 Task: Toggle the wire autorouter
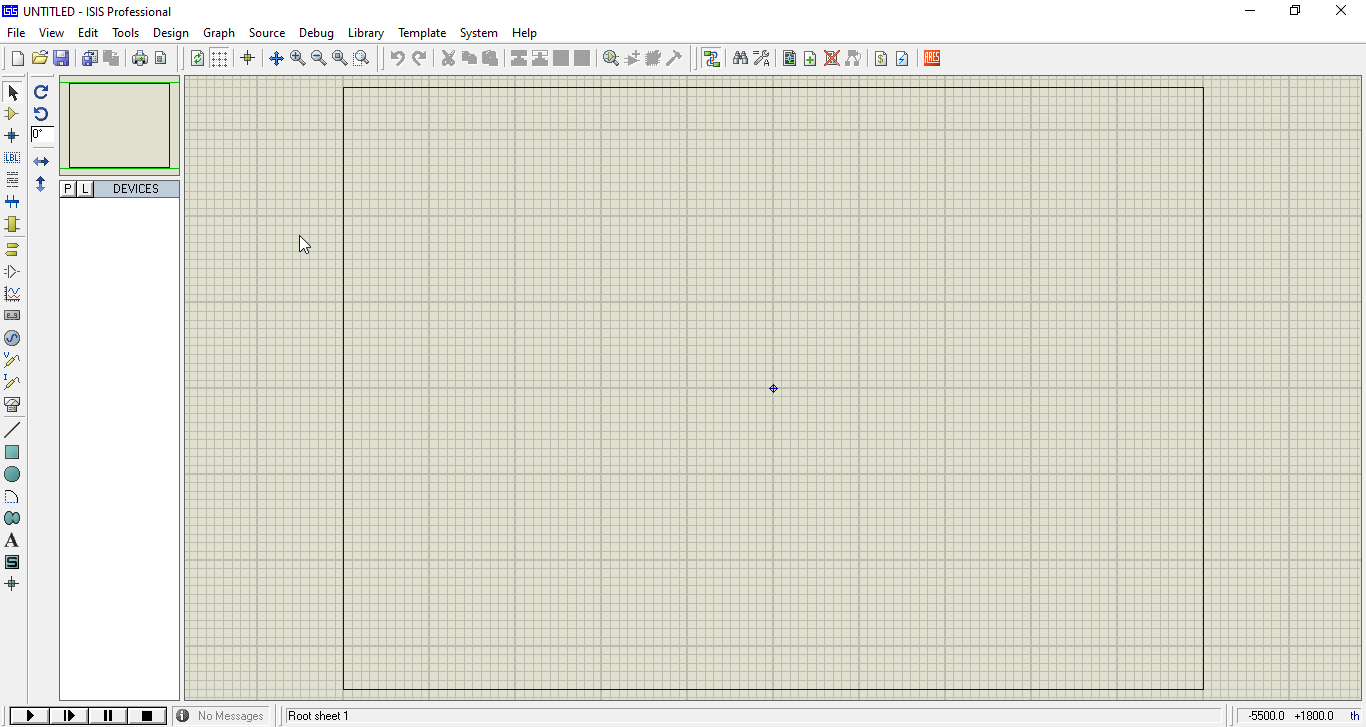click(x=711, y=58)
